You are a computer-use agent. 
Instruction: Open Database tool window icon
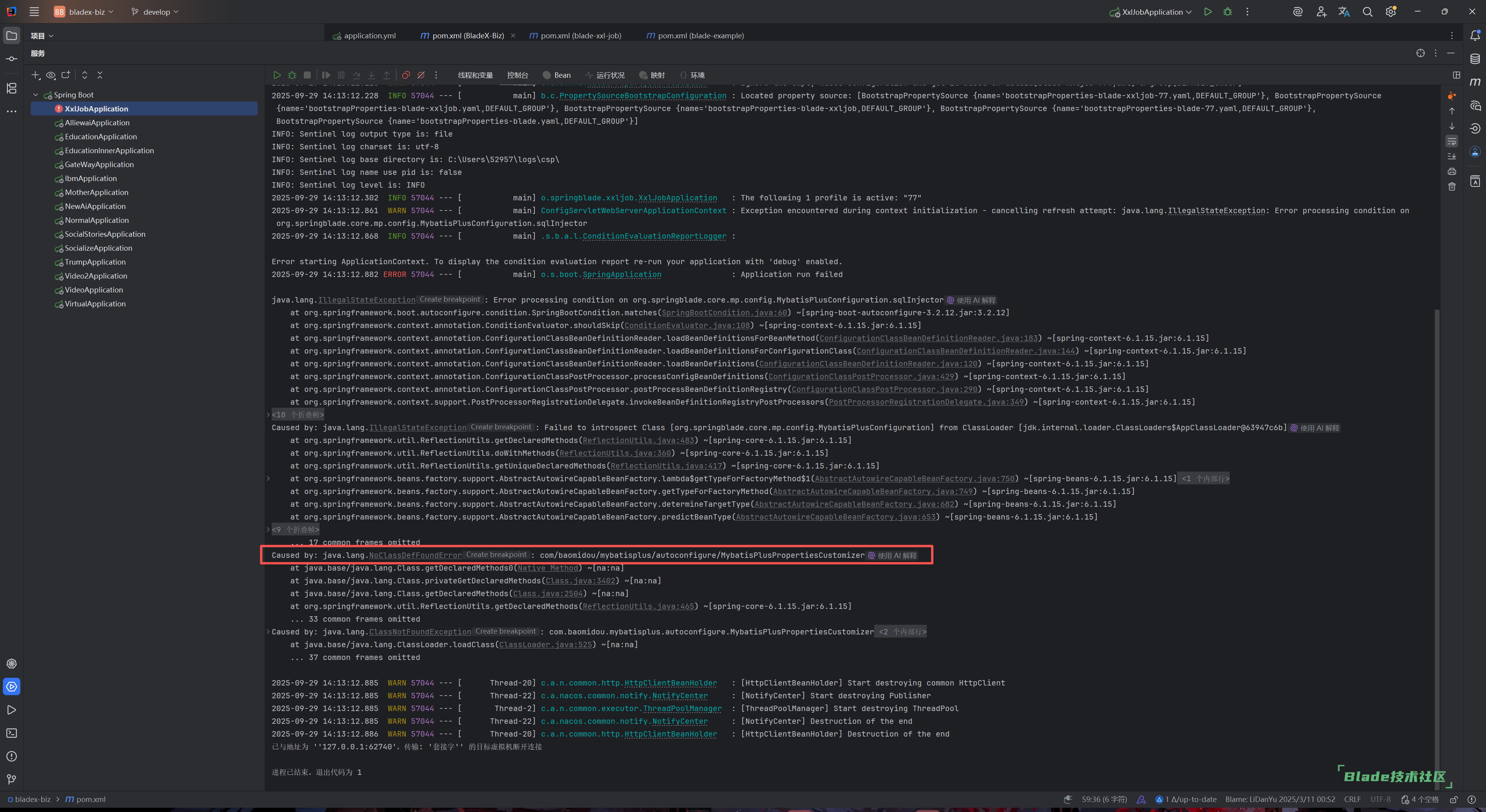click(1475, 59)
